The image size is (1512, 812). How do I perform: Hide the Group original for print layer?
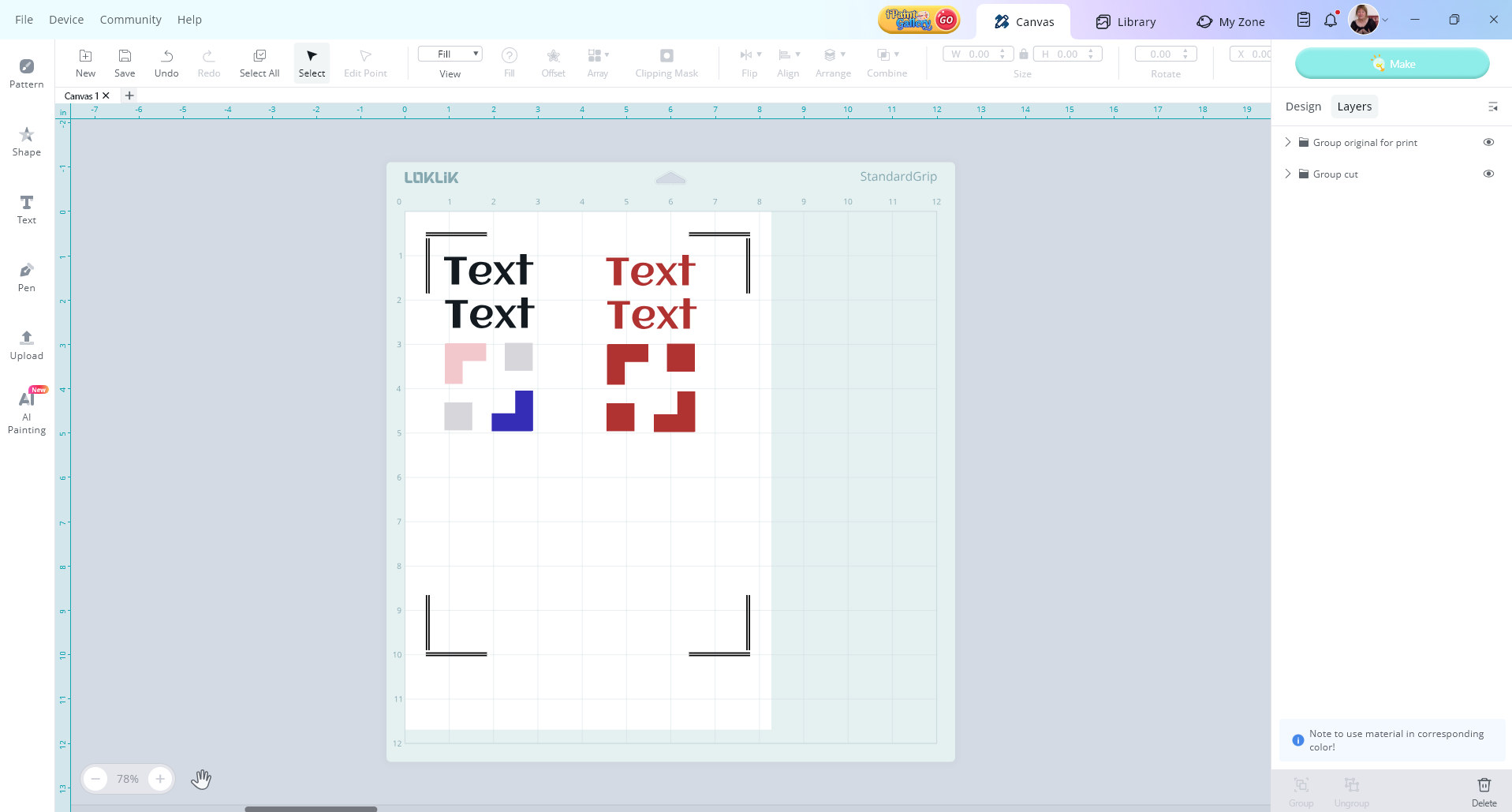point(1488,142)
